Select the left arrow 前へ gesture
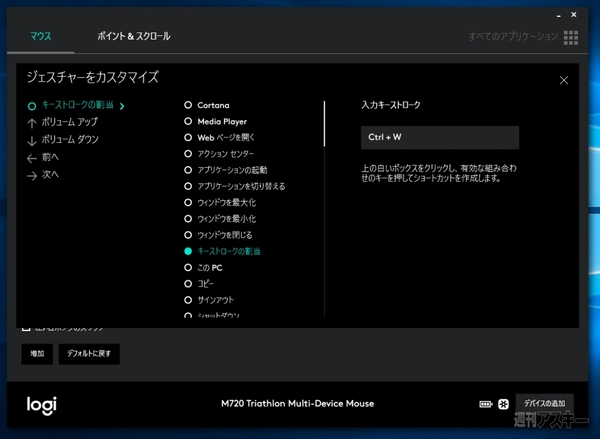This screenshot has width=600, height=439. coord(43,158)
